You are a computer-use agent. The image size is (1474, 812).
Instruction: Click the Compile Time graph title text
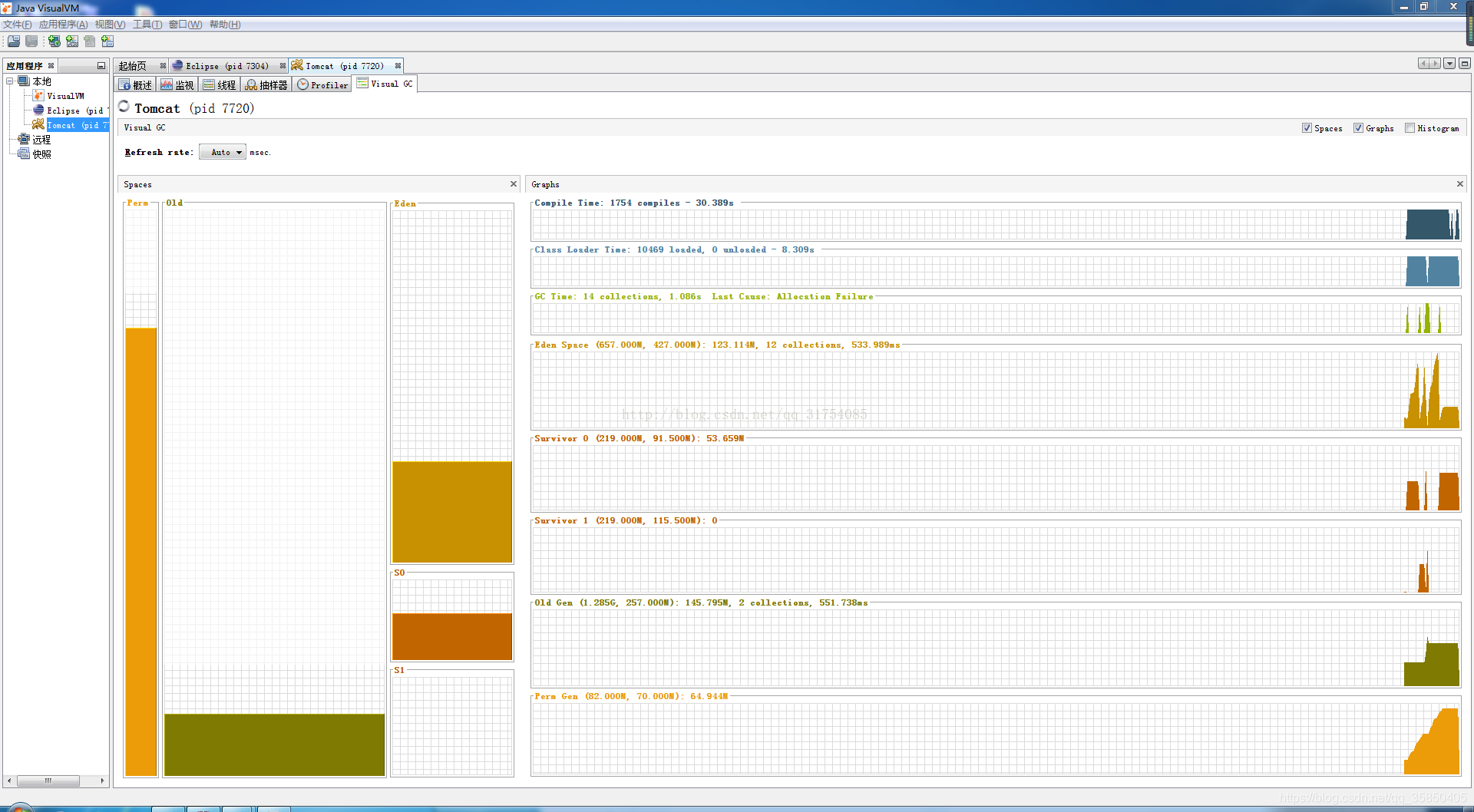tap(634, 203)
